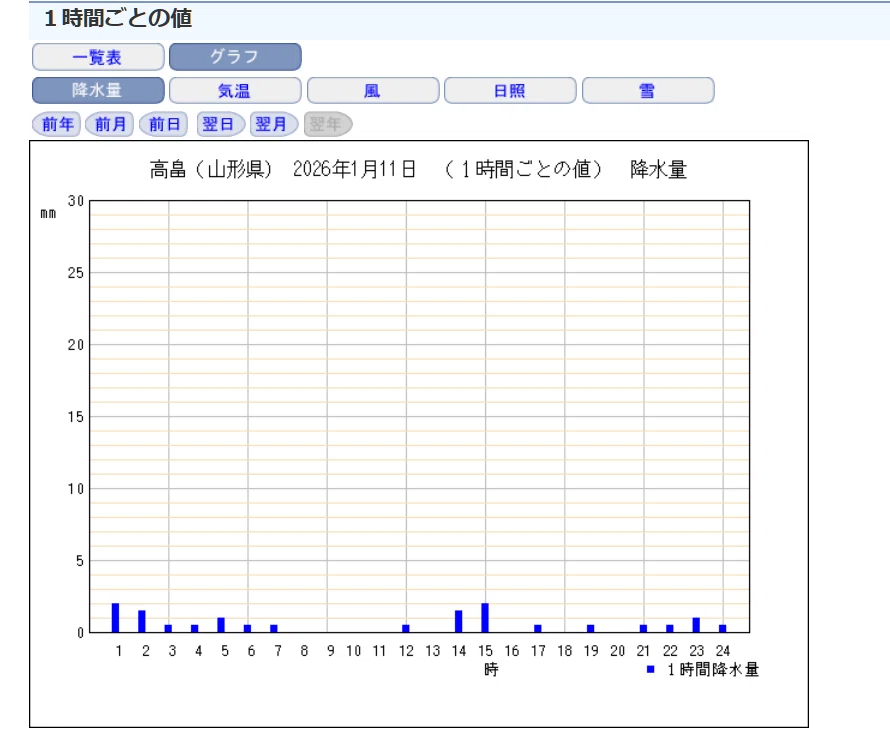The height and width of the screenshot is (738, 890).
Task: Click the blue legend square for 1時間降水量
Action: point(650,669)
